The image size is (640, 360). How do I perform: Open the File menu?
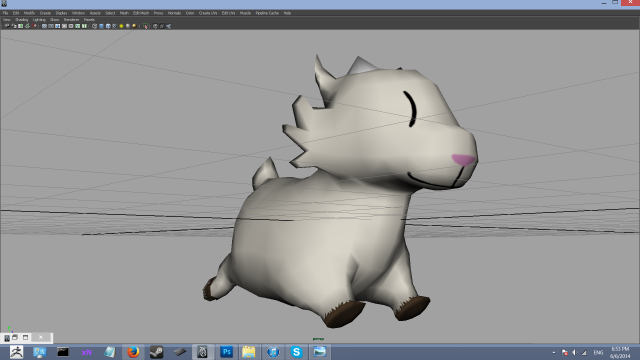tap(5, 13)
